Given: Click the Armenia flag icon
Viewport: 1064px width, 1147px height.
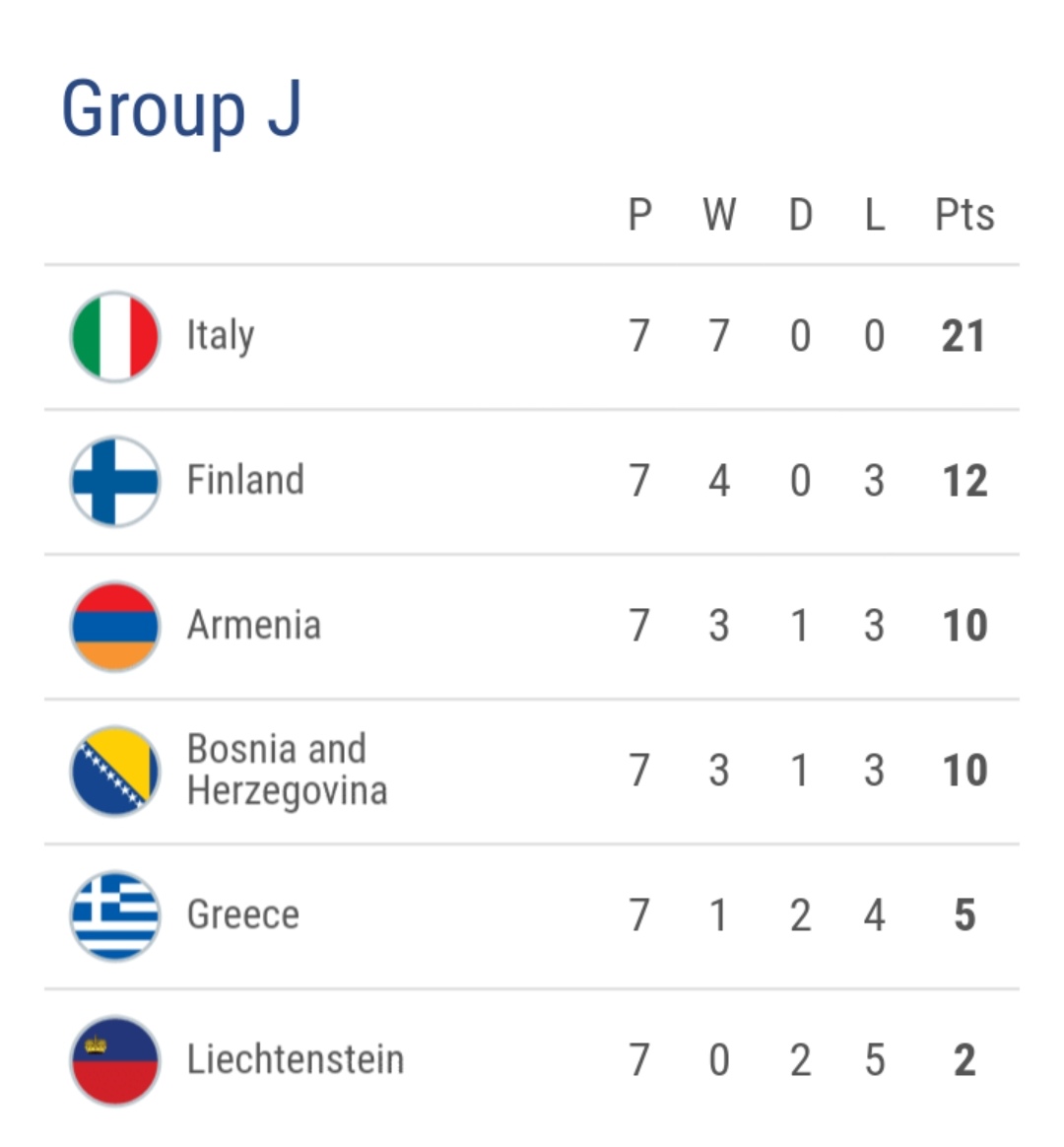Looking at the screenshot, I should pyautogui.click(x=115, y=626).
